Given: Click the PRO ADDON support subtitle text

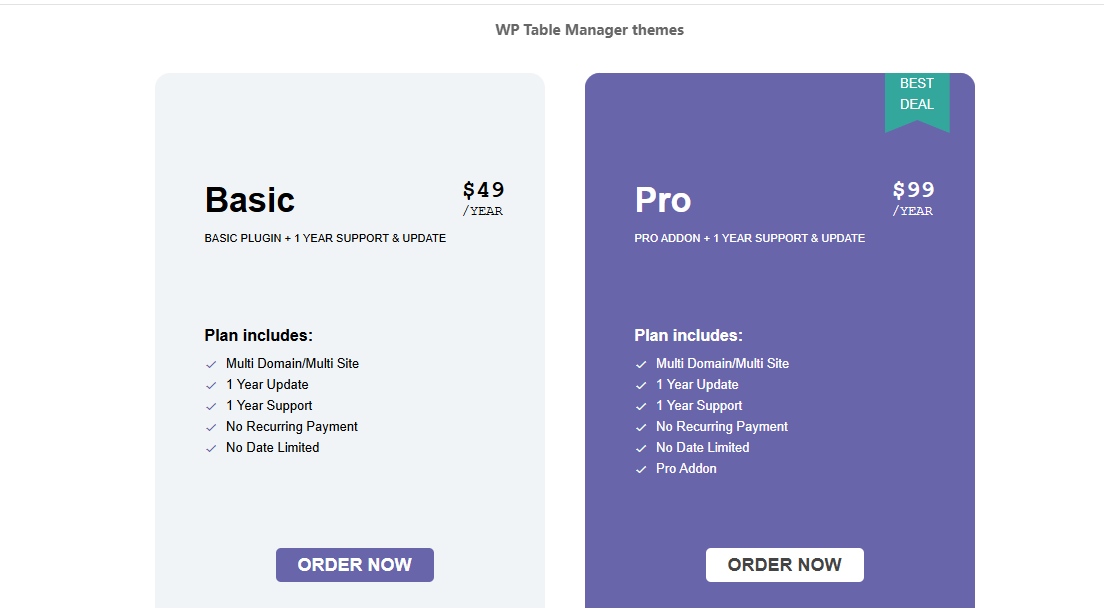Looking at the screenshot, I should pos(749,238).
